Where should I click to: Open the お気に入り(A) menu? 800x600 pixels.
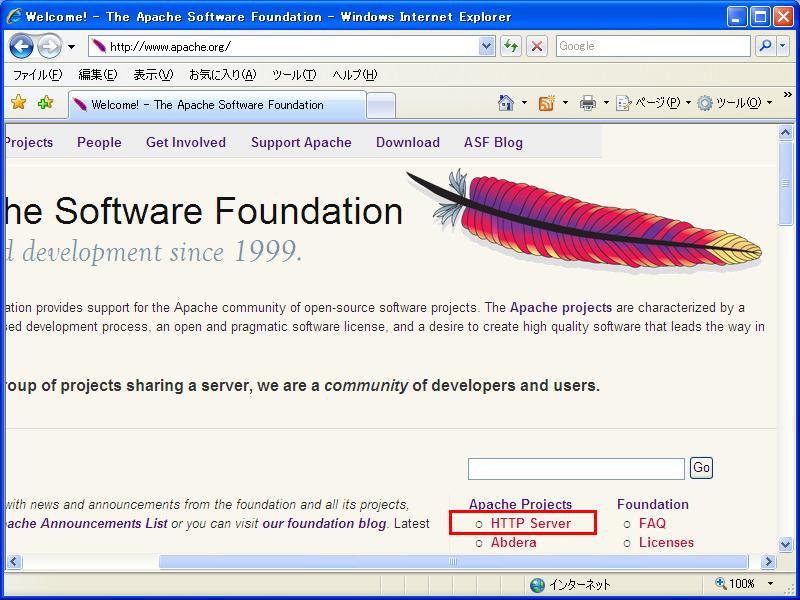tap(222, 75)
